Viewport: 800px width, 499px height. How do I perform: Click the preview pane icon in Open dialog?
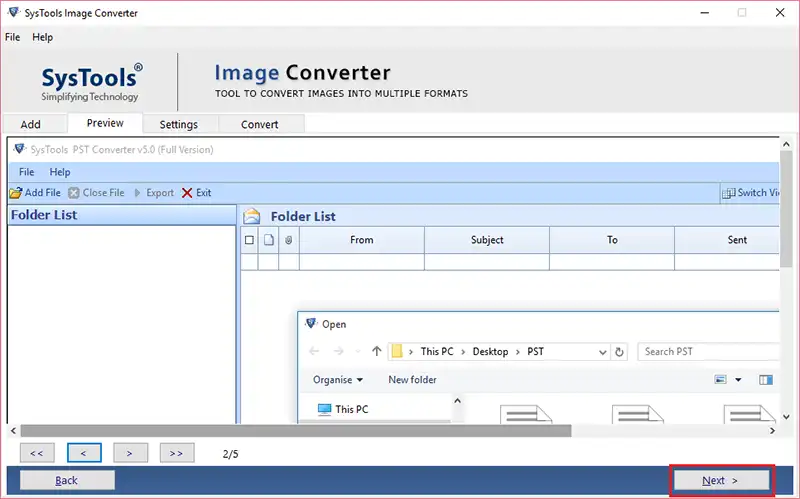click(x=766, y=380)
